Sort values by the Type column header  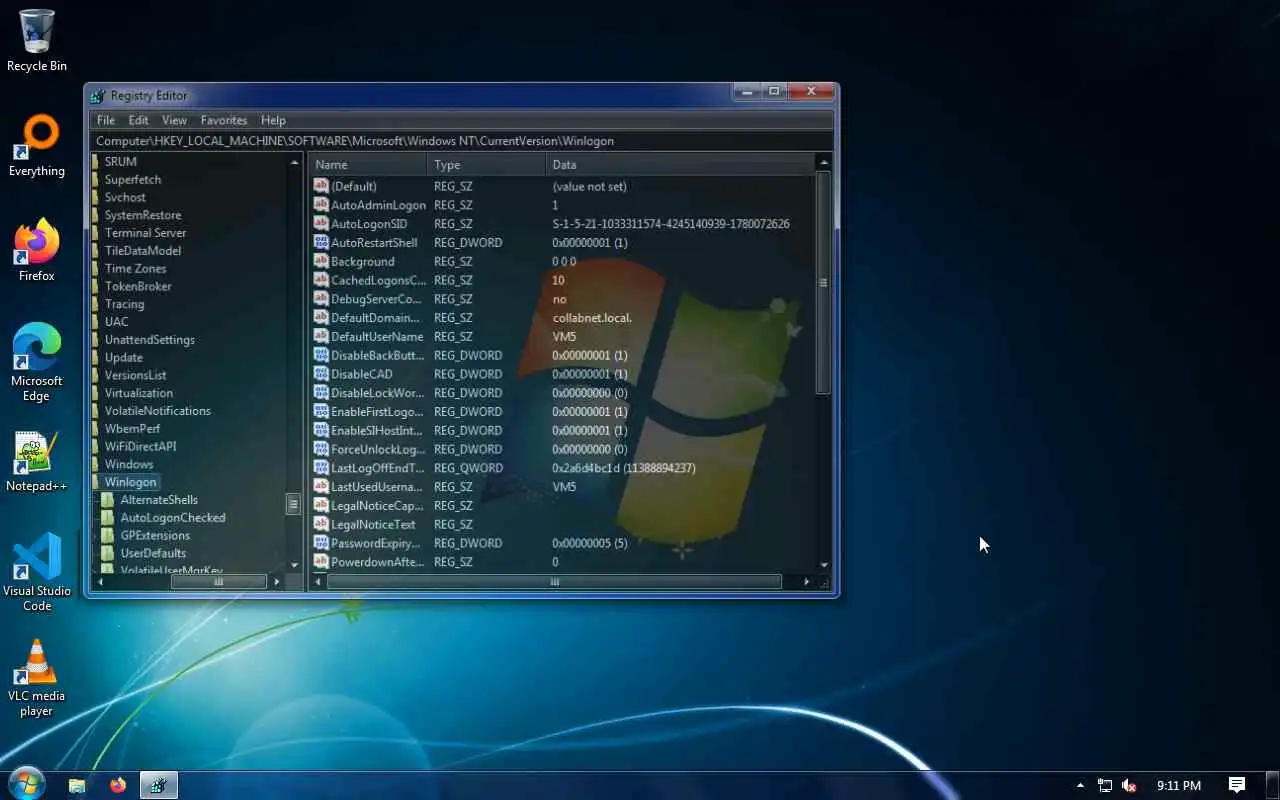click(487, 164)
